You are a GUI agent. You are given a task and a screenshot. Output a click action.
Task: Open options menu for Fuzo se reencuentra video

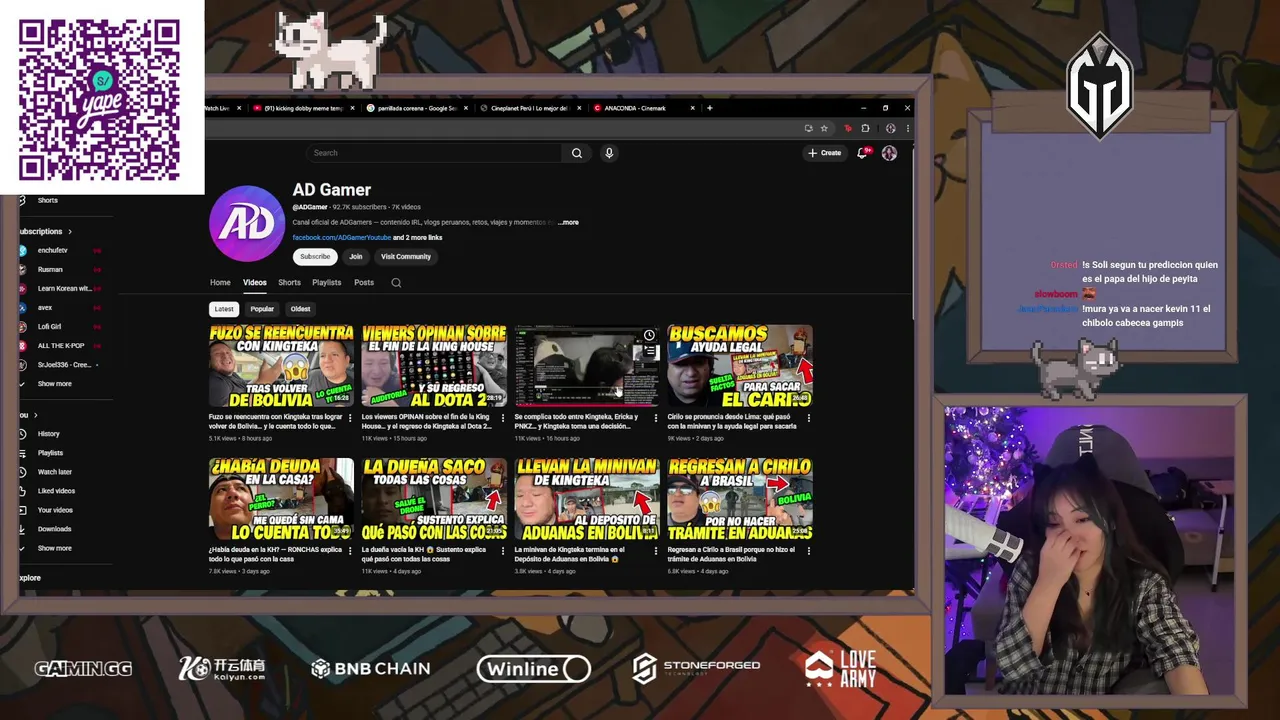click(350, 418)
